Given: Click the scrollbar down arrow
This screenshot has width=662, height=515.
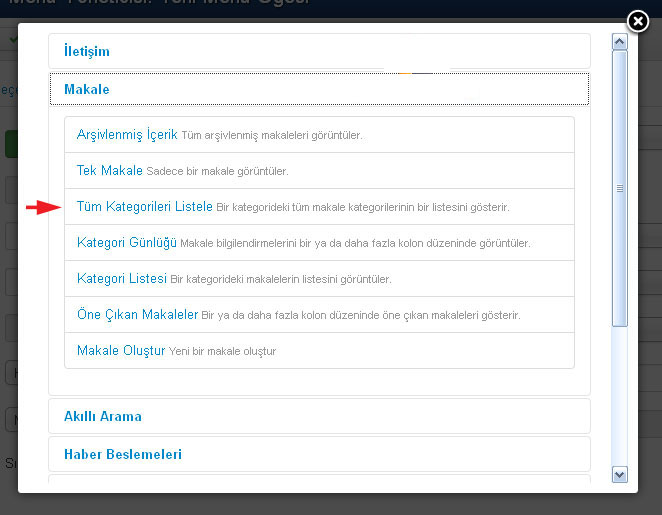Looking at the screenshot, I should 619,474.
